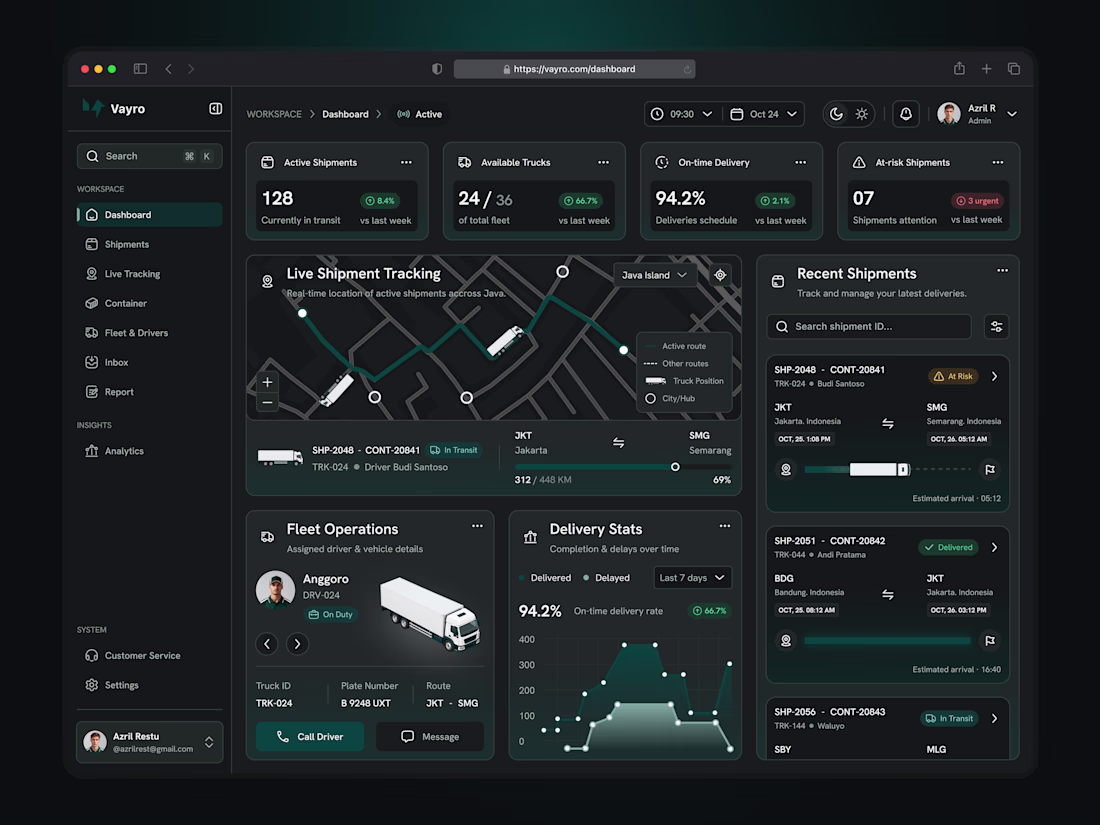Toggle the browser sidebar icon

140,69
